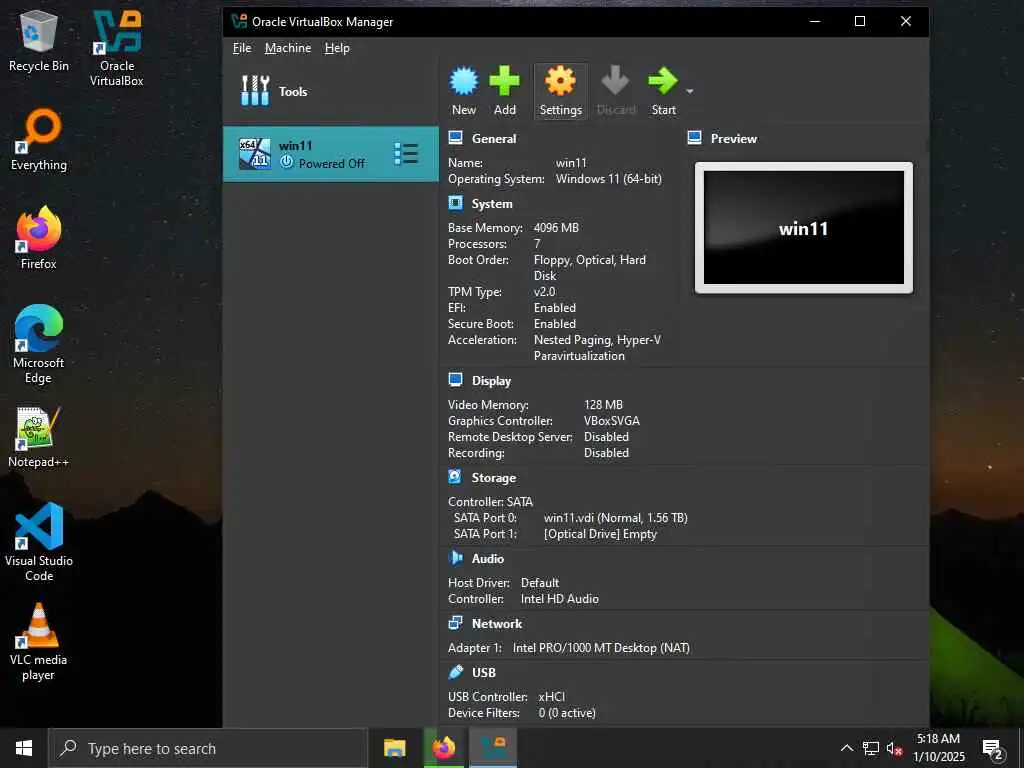Select win11 OS icon in machine list
Image resolution: width=1024 pixels, height=768 pixels.
[254, 154]
